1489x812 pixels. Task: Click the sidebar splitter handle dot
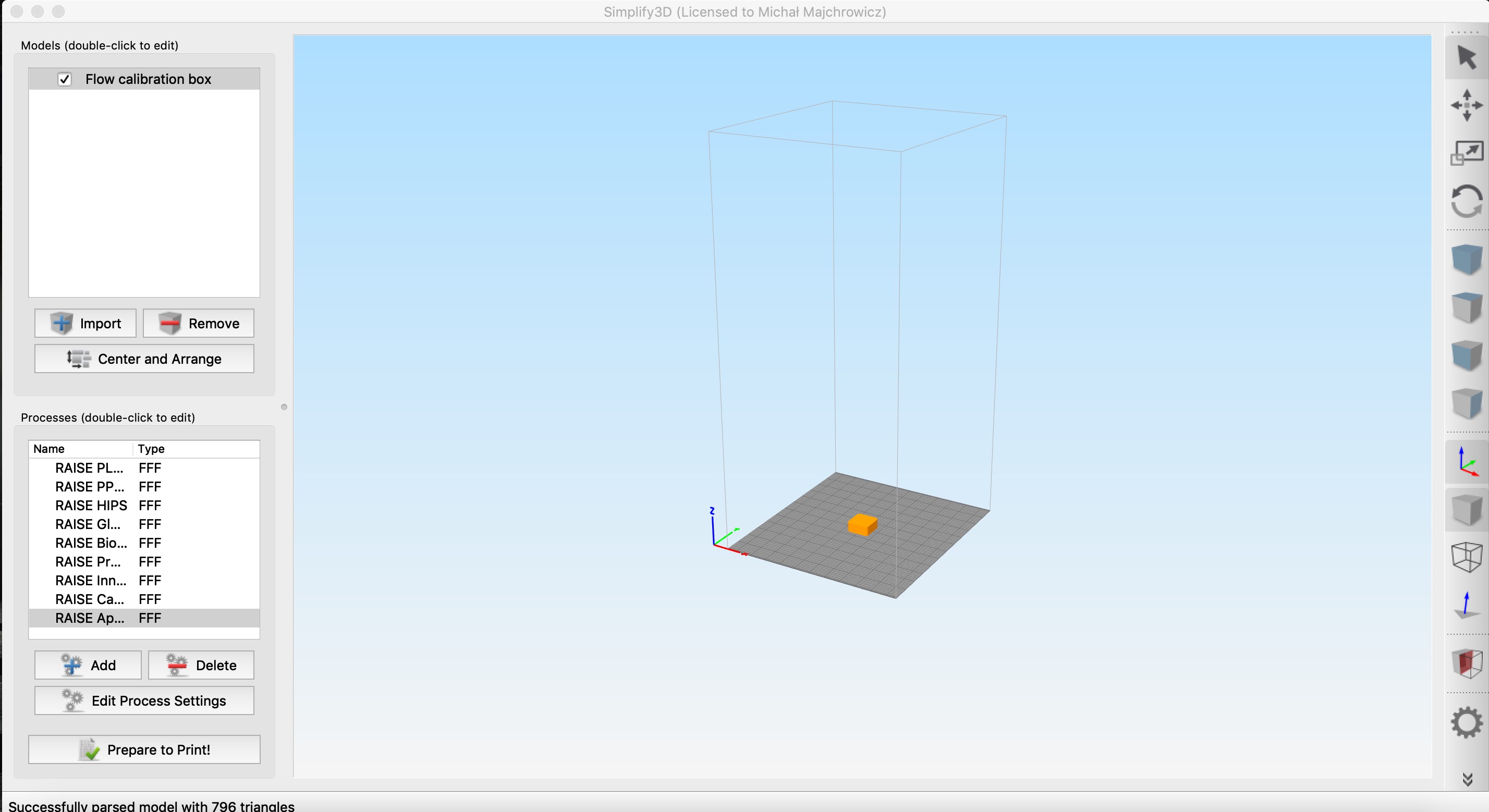[284, 407]
